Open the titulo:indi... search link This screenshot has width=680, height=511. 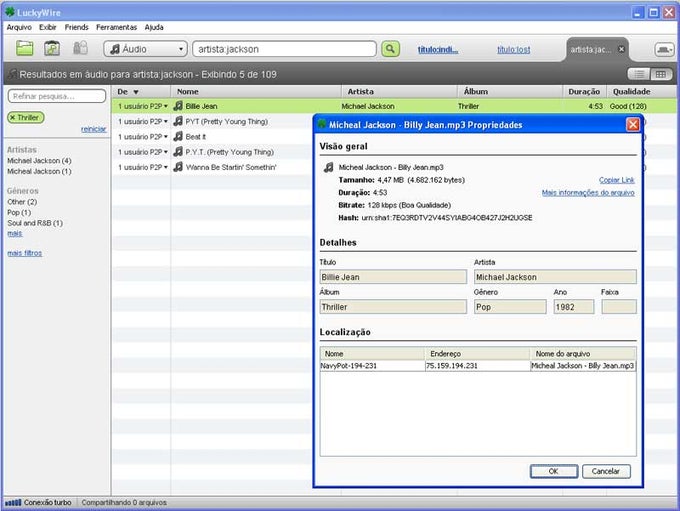[x=438, y=50]
